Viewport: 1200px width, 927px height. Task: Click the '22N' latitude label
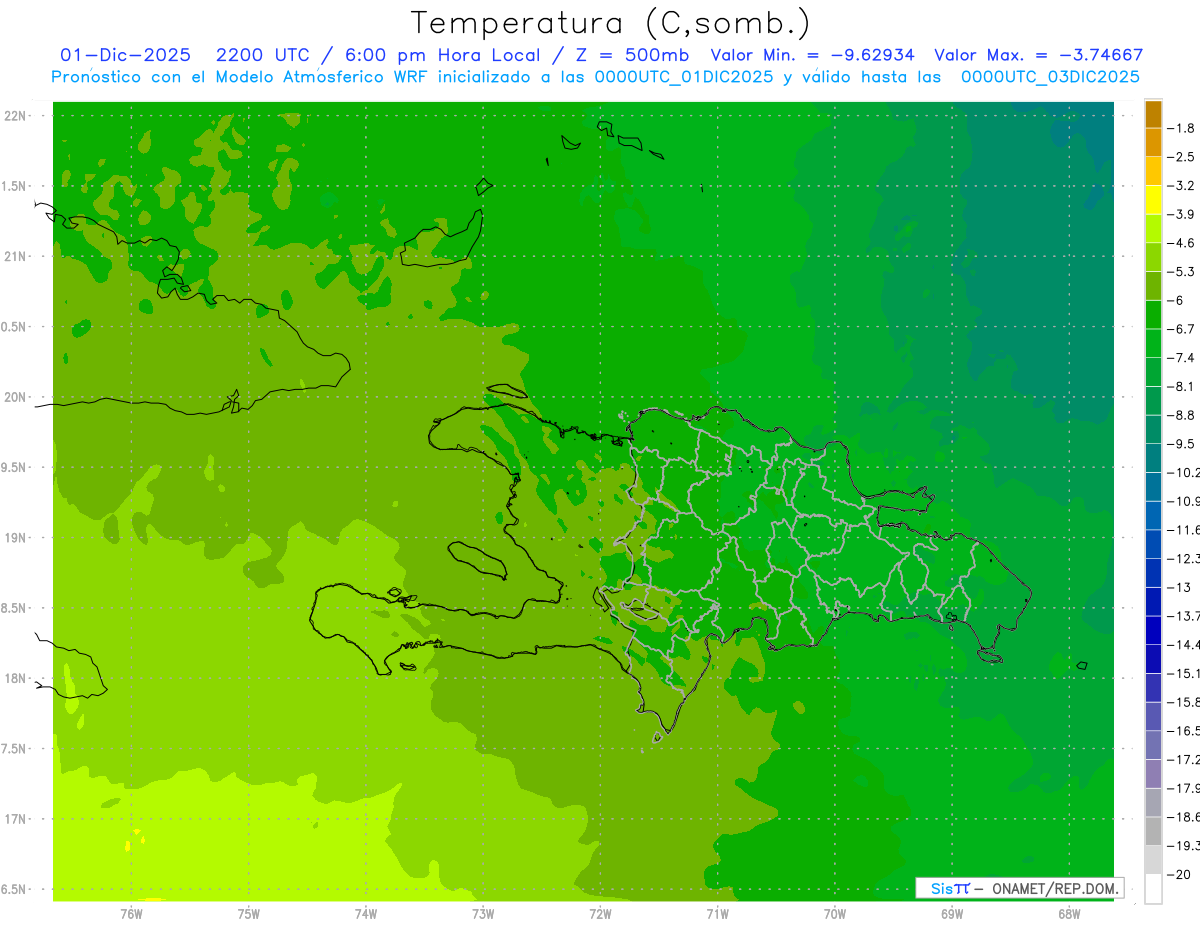[x=15, y=116]
